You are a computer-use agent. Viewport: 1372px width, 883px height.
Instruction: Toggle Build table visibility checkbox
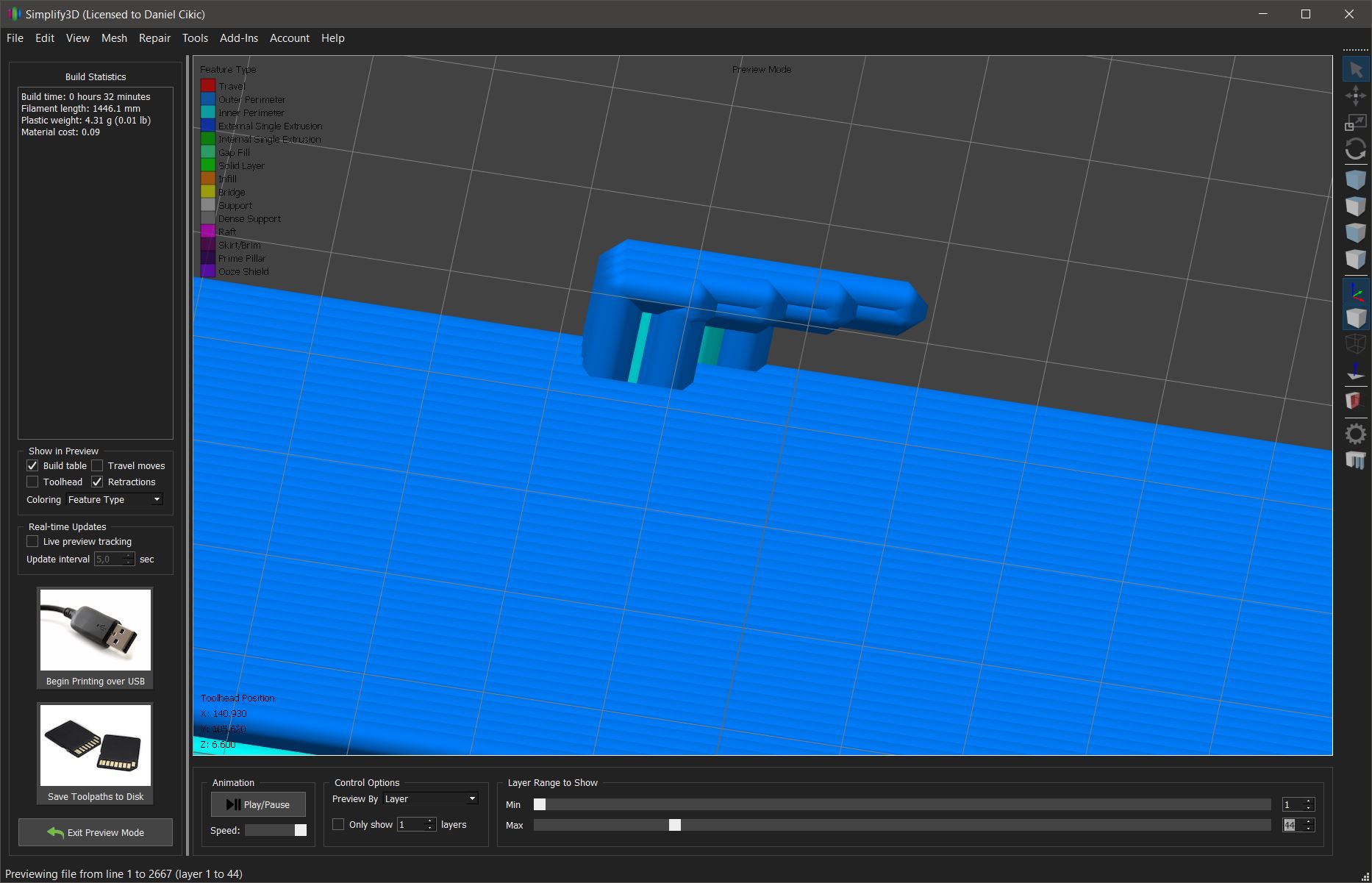coord(32,465)
